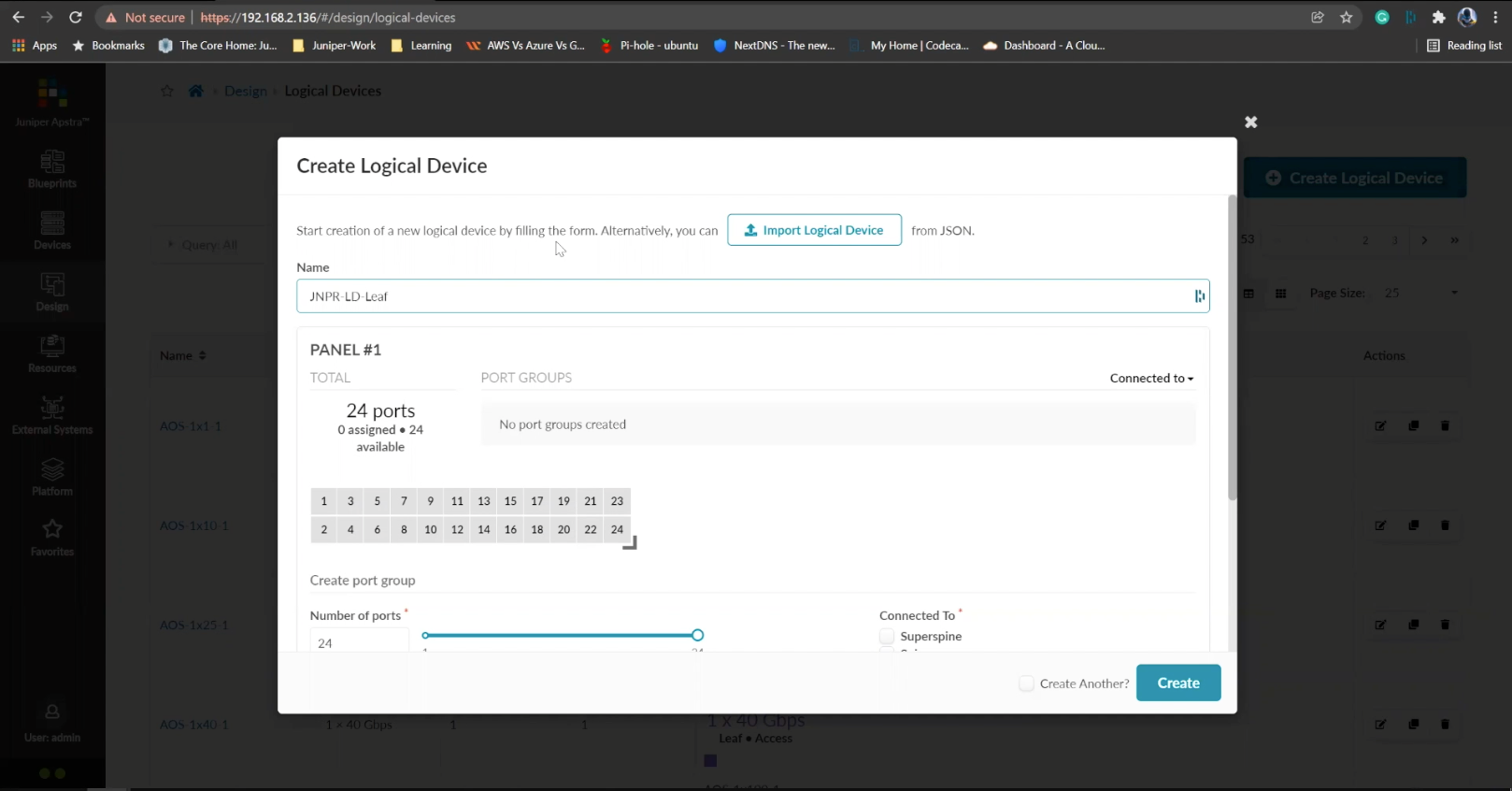Image resolution: width=1512 pixels, height=791 pixels.
Task: Tick the Create Another? checkbox
Action: pyautogui.click(x=1026, y=683)
